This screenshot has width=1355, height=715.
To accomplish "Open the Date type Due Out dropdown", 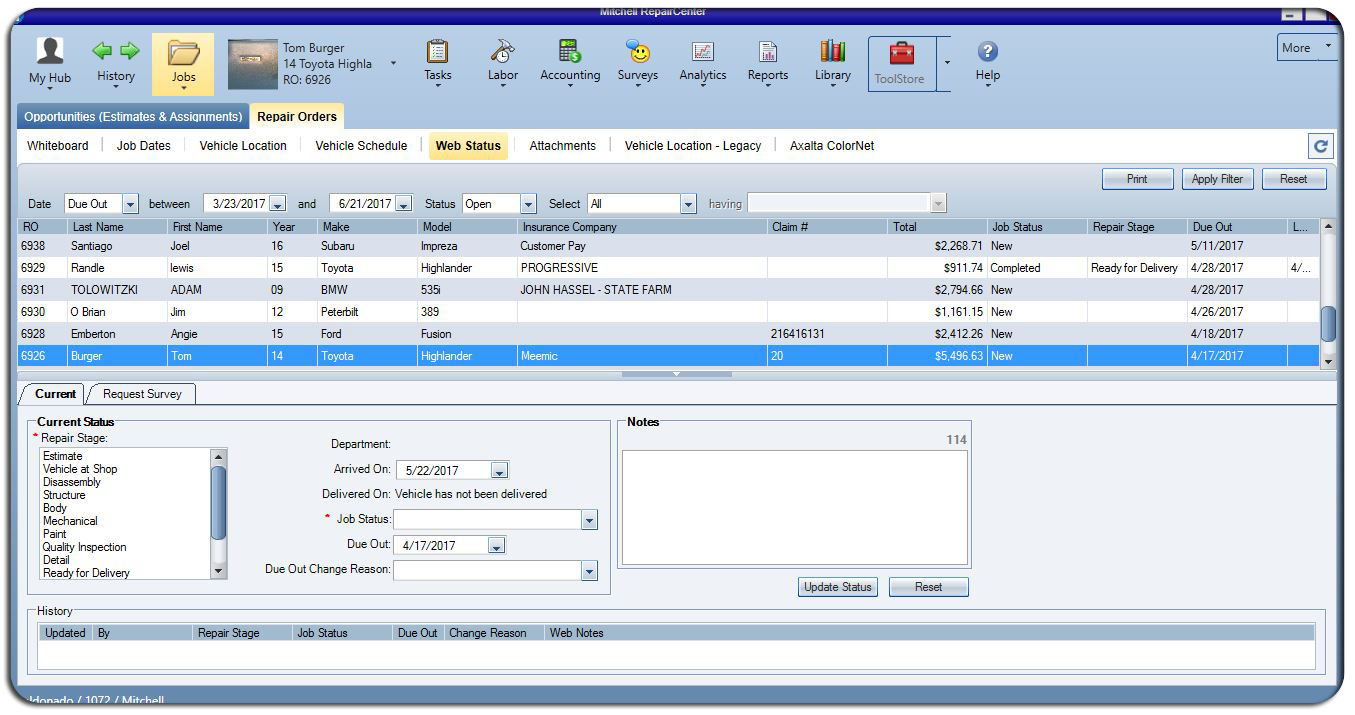I will (x=130, y=204).
